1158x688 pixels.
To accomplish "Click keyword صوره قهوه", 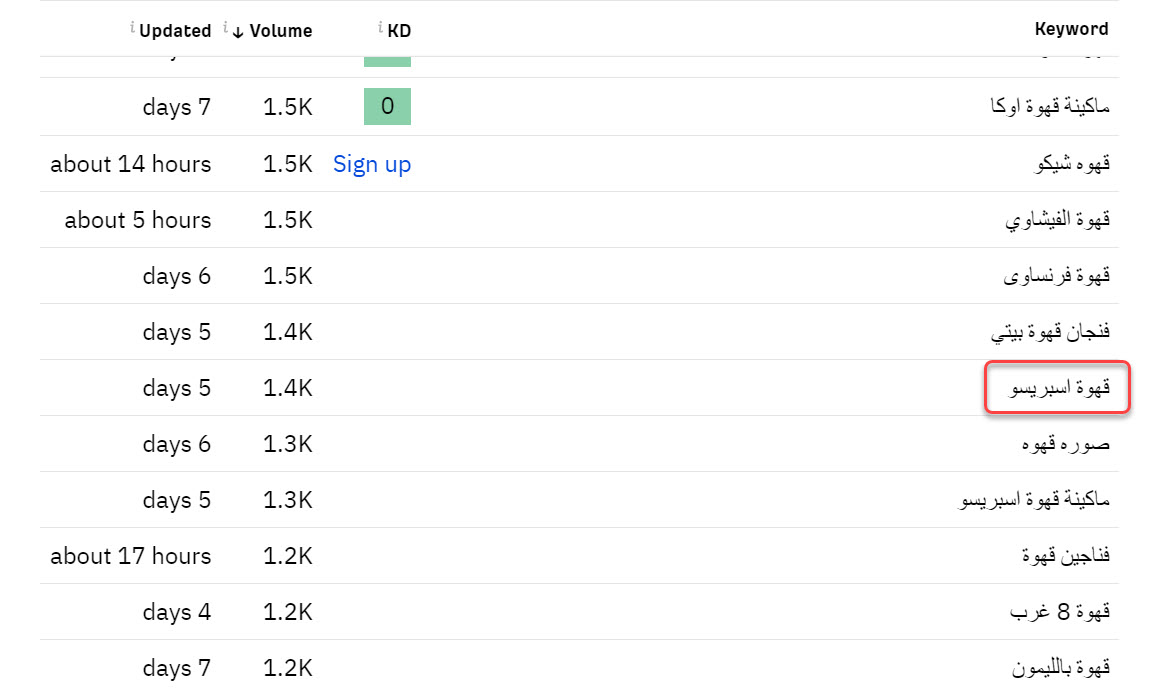I will coord(1065,444).
